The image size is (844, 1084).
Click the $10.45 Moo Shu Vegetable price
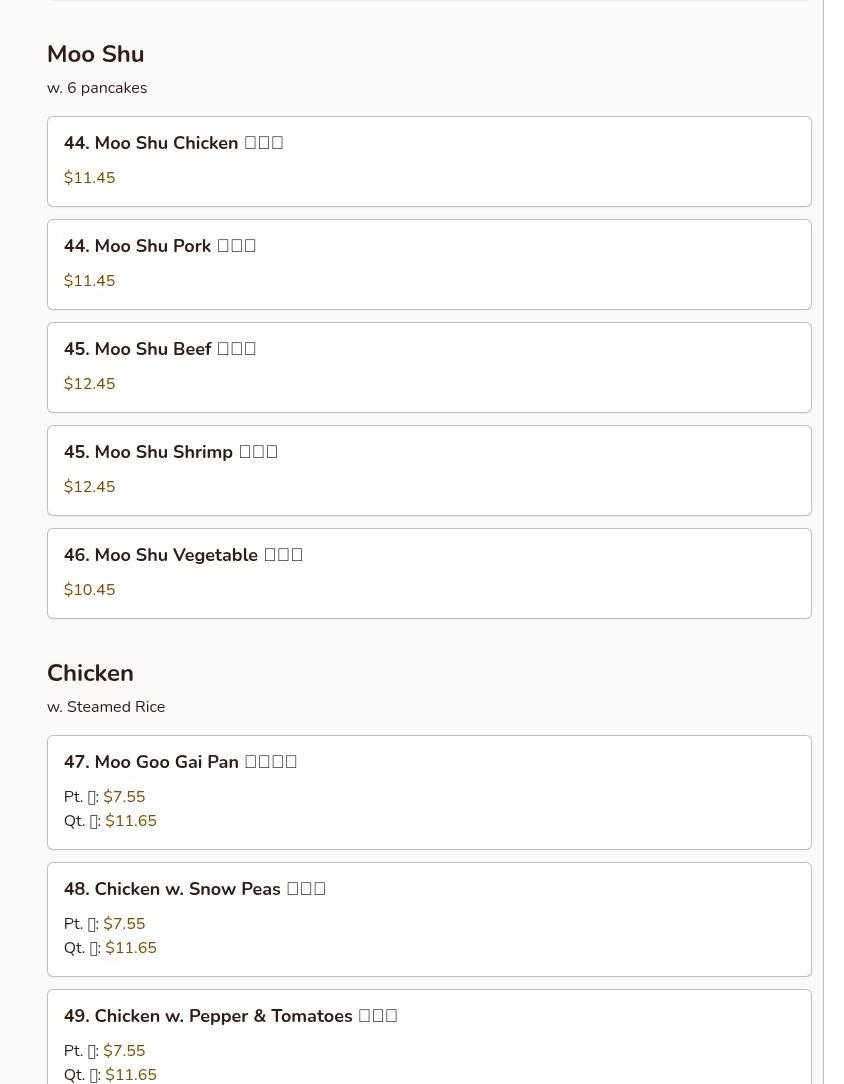[89, 590]
